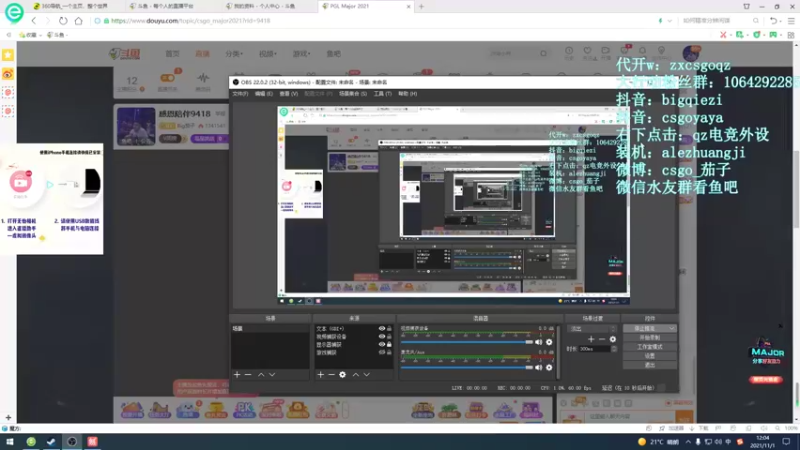Open the notification center in the taskbar
The image size is (800, 450).
[x=786, y=441]
